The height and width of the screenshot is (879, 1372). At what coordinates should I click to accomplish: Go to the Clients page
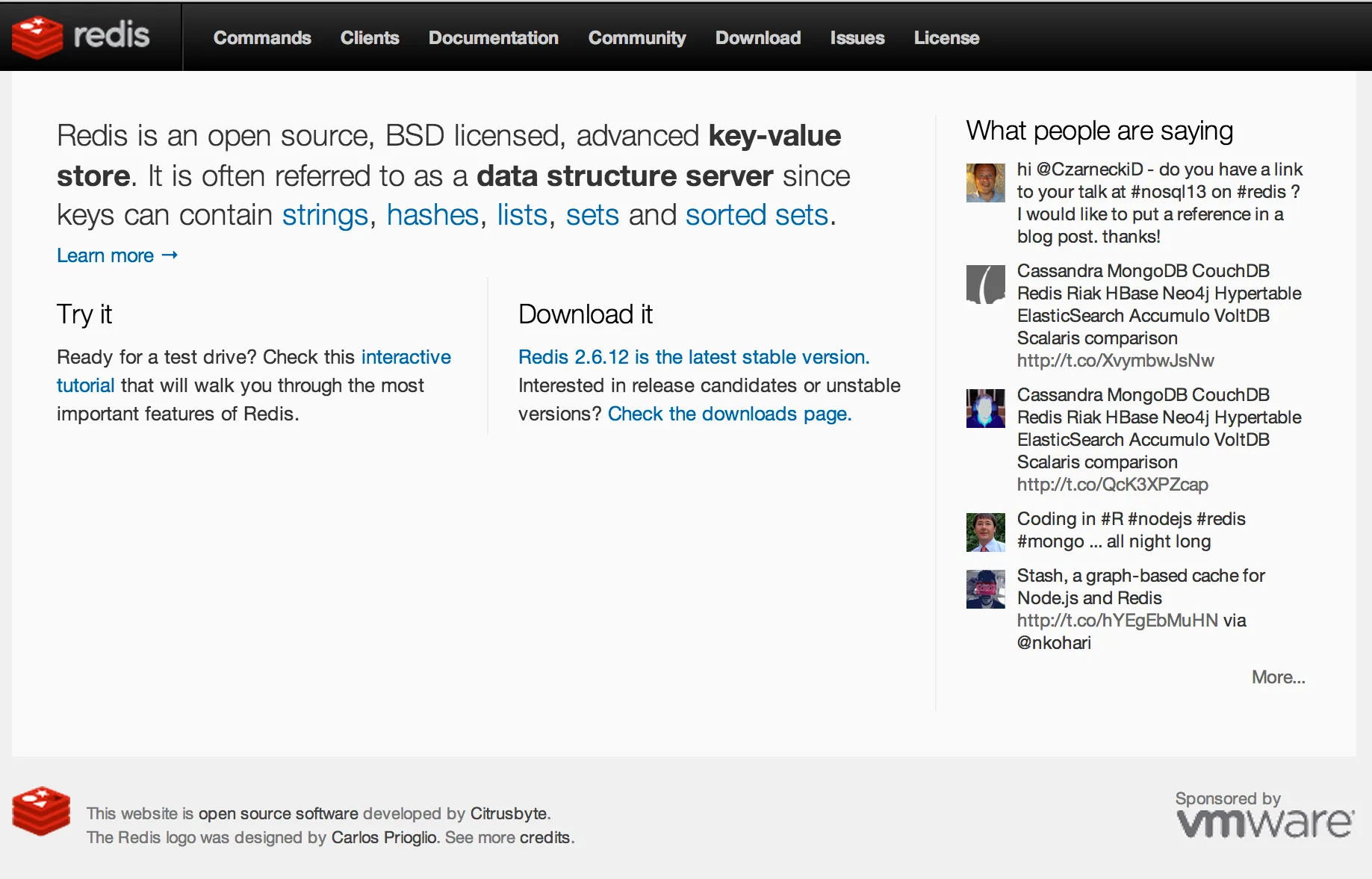[370, 38]
